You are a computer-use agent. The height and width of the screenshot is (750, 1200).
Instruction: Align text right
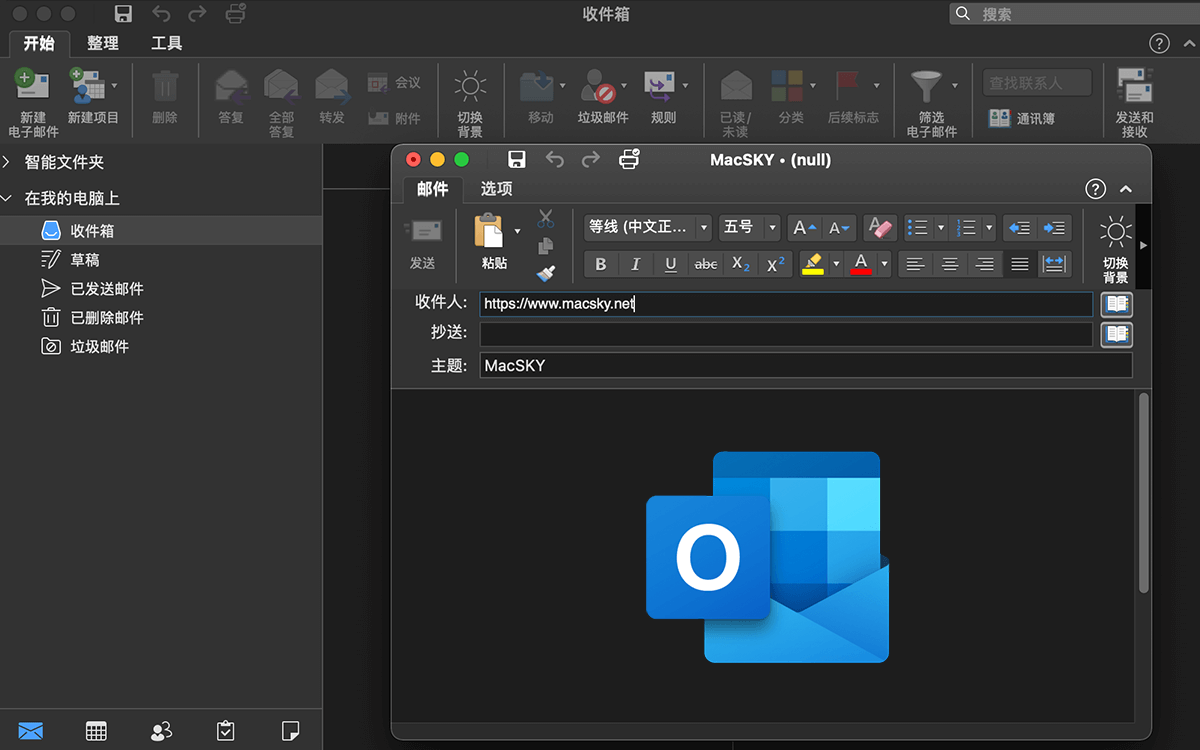point(985,264)
